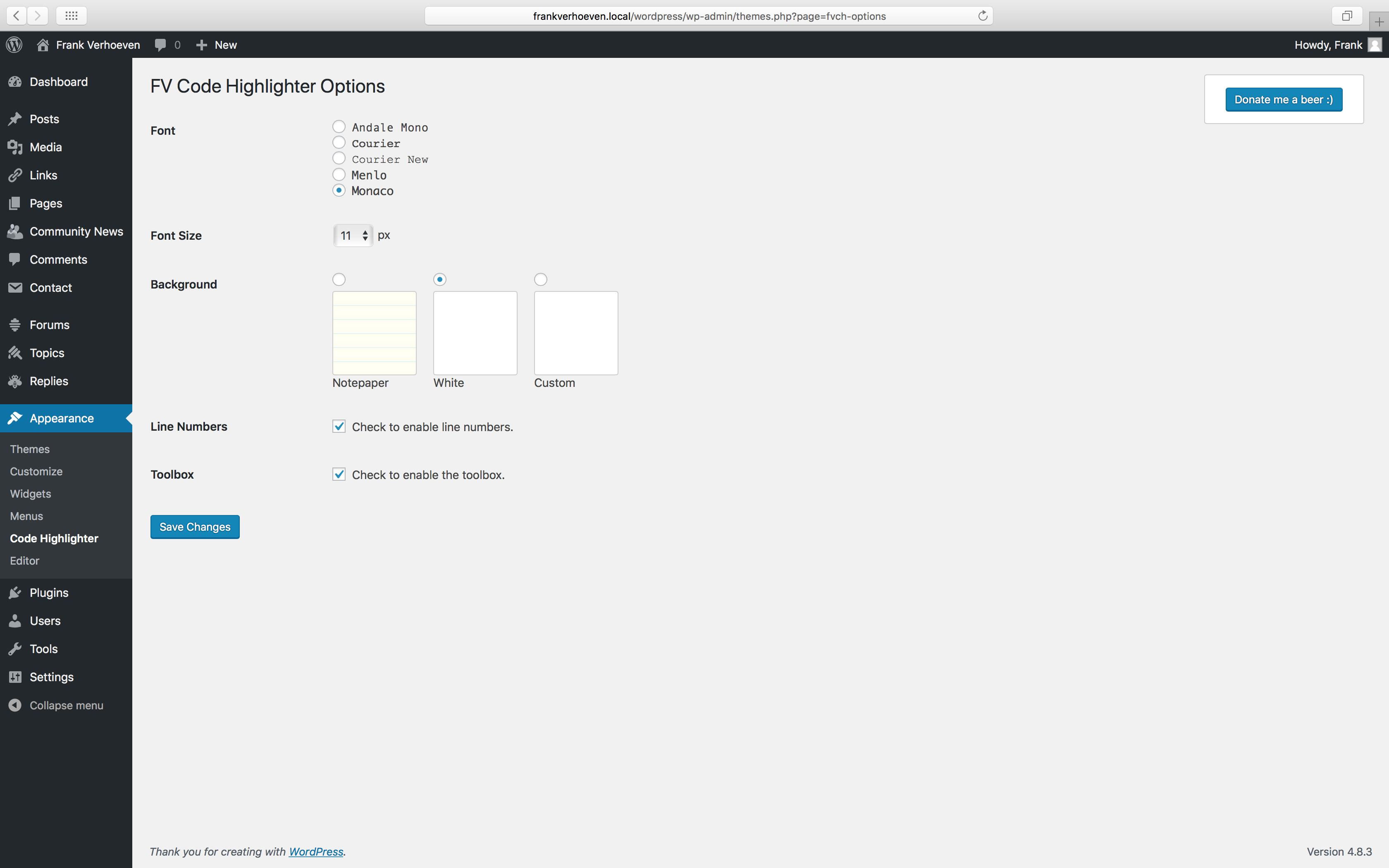Viewport: 1389px width, 868px height.
Task: Go back with browser back arrow
Action: tap(17, 16)
